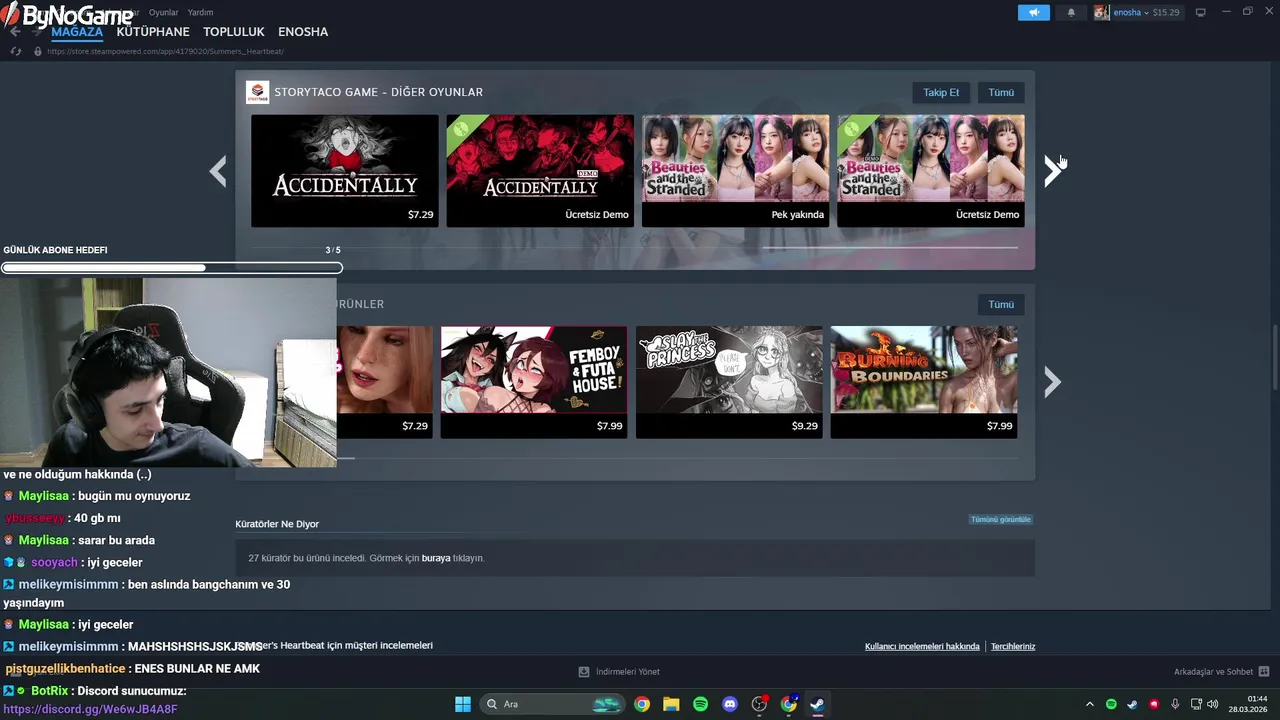Open File Explorer from taskbar
1280x720 pixels.
click(671, 704)
